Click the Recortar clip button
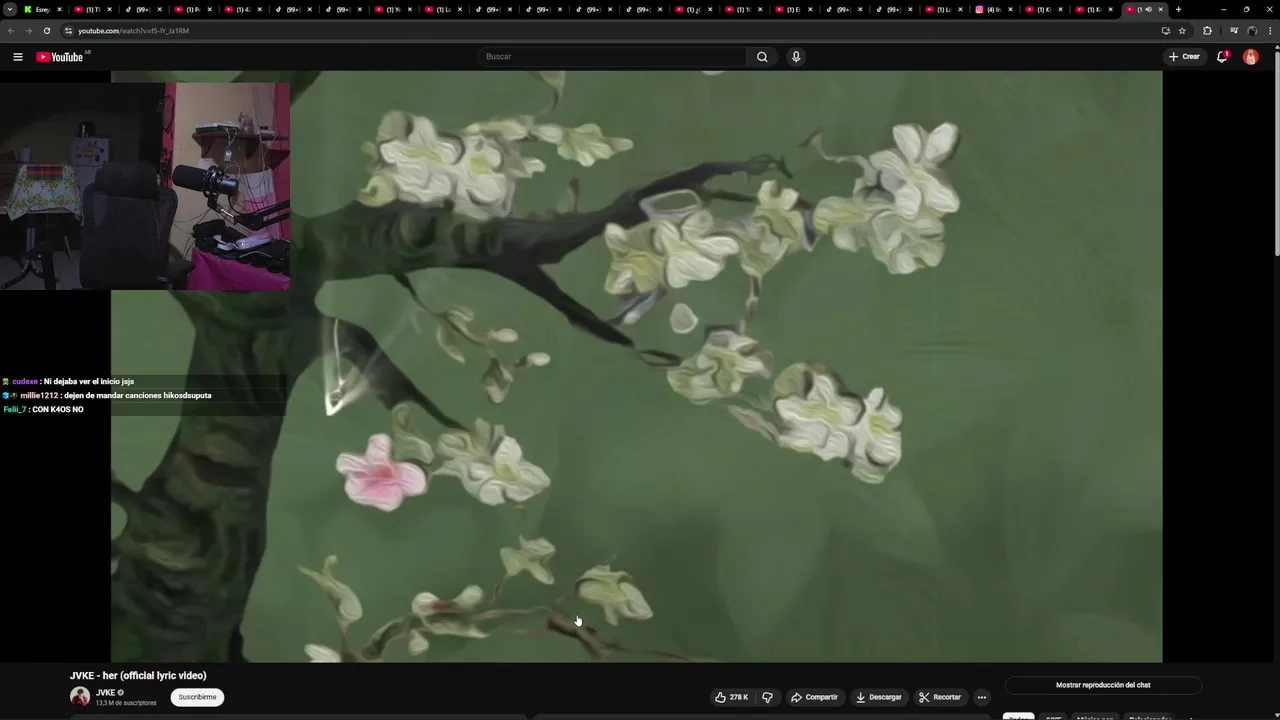This screenshot has width=1280, height=720. [940, 697]
